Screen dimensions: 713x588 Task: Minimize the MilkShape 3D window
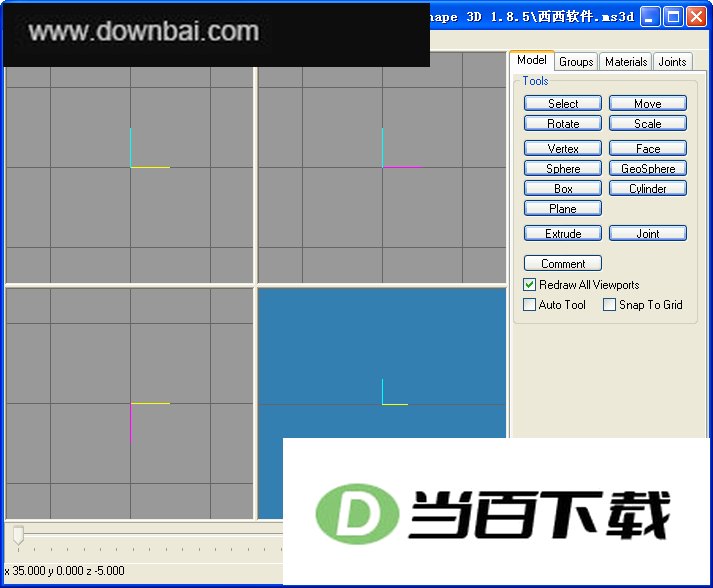click(649, 17)
